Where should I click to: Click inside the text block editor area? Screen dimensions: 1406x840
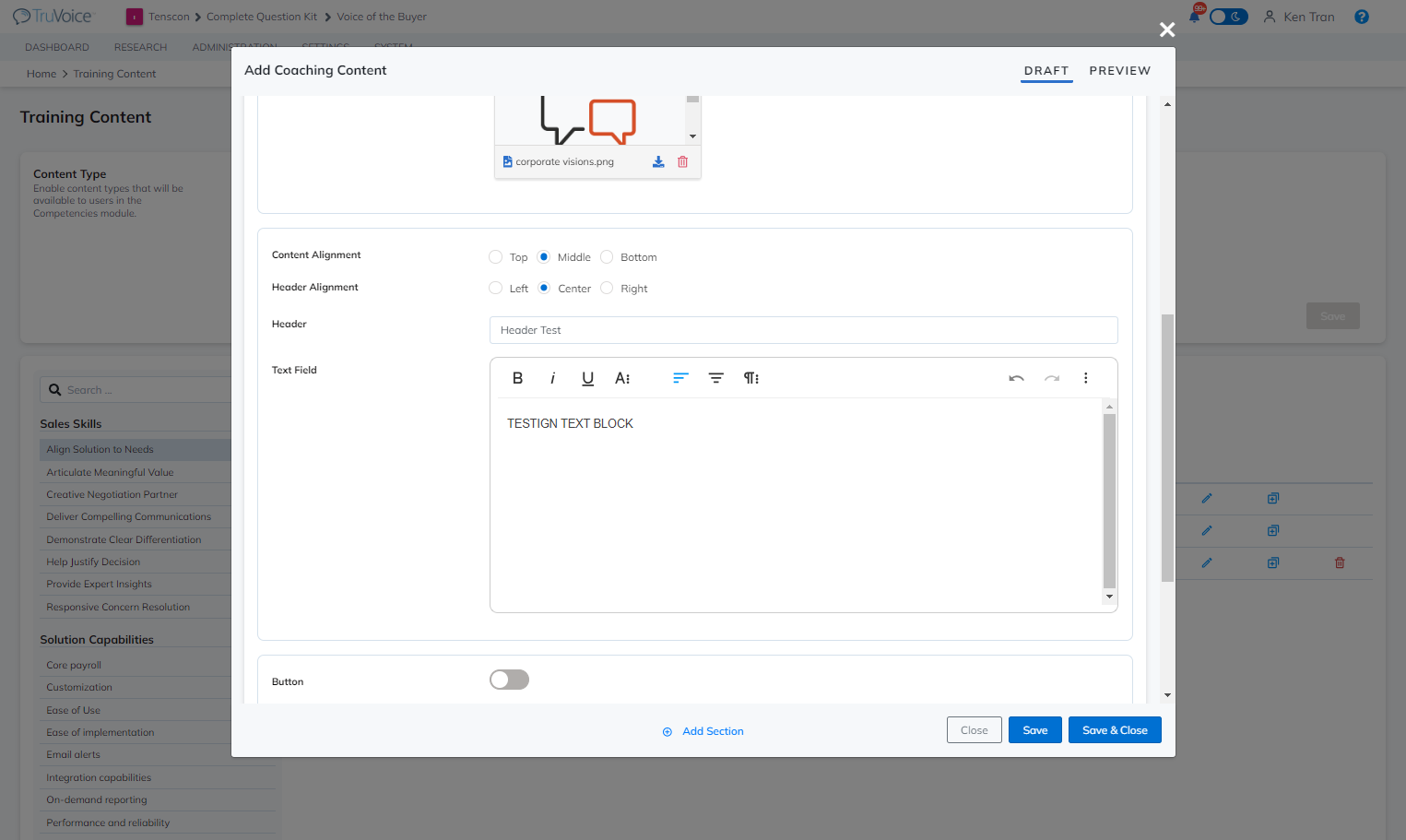click(798, 500)
